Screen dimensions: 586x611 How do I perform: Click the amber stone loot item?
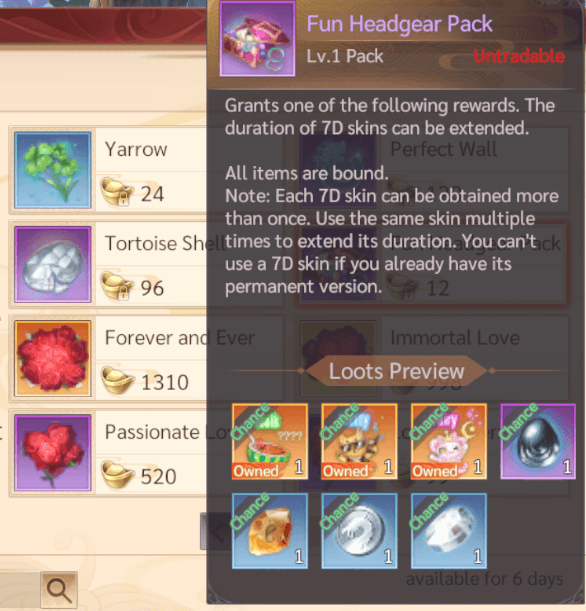[x=270, y=531]
